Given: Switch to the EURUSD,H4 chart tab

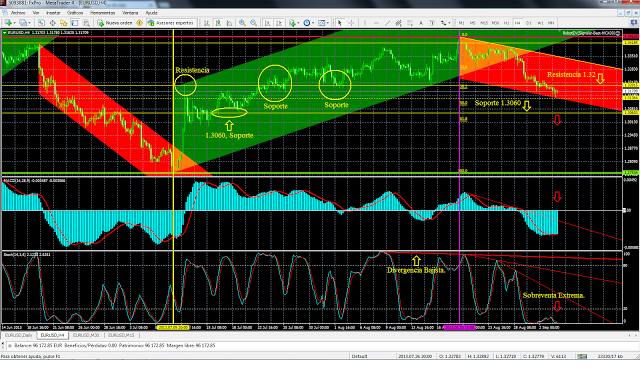Looking at the screenshot, I should pos(52,335).
